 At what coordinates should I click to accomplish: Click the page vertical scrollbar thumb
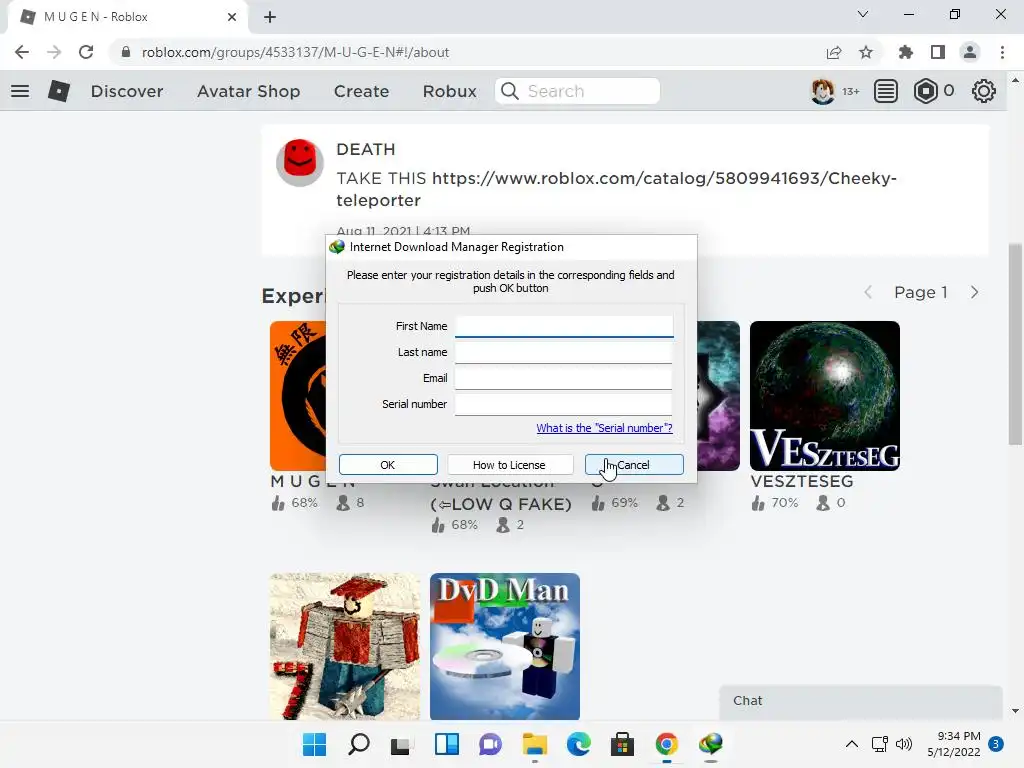pos(1015,344)
